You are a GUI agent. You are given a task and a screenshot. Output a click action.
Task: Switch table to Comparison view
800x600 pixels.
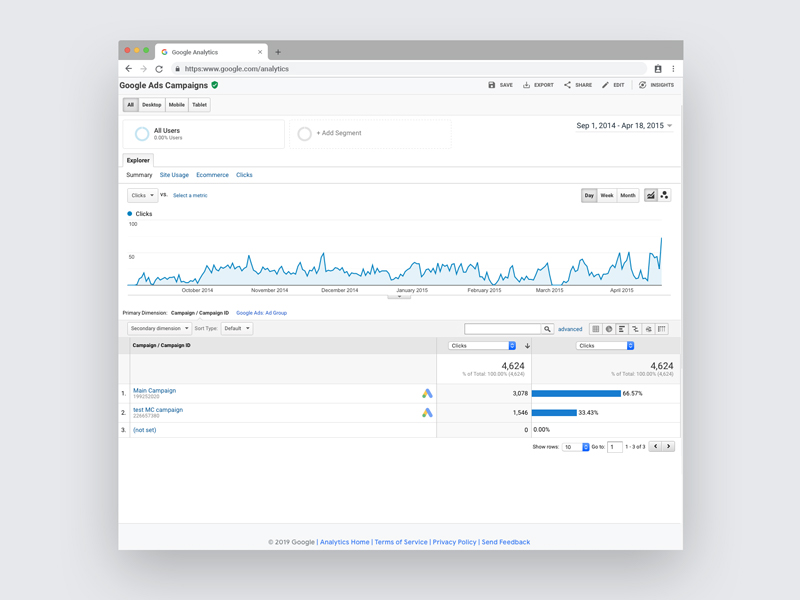point(635,329)
